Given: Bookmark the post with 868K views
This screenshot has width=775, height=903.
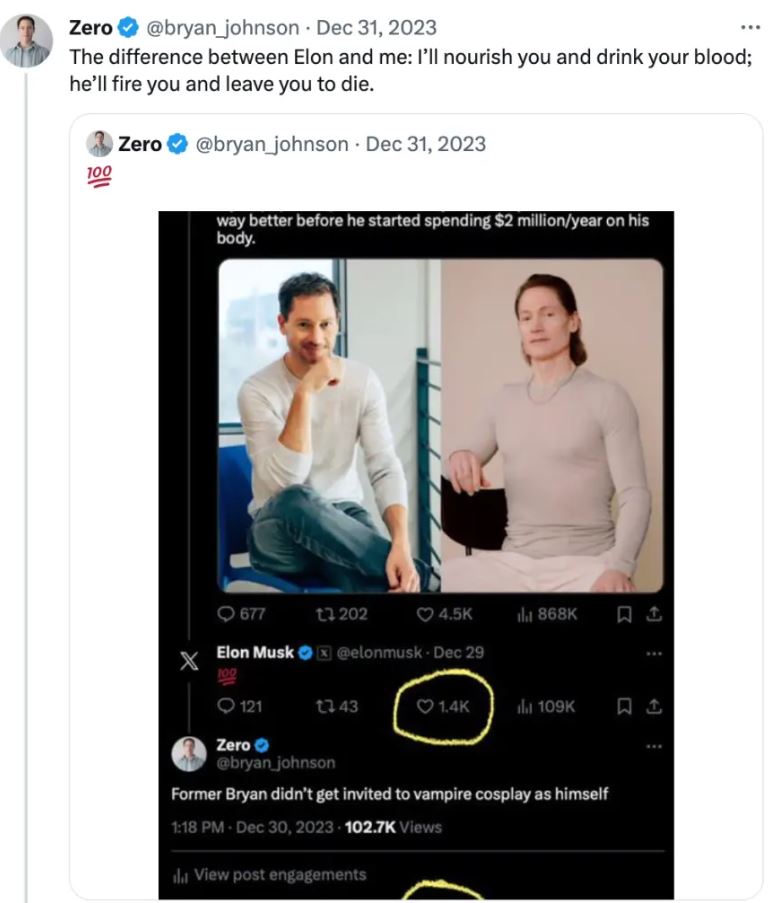Looking at the screenshot, I should click(625, 614).
